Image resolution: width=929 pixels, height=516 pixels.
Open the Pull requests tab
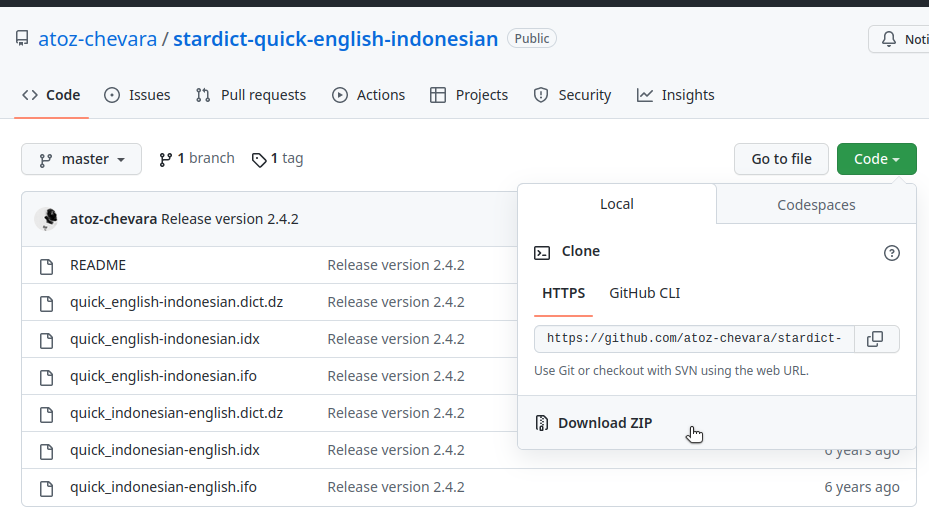251,95
